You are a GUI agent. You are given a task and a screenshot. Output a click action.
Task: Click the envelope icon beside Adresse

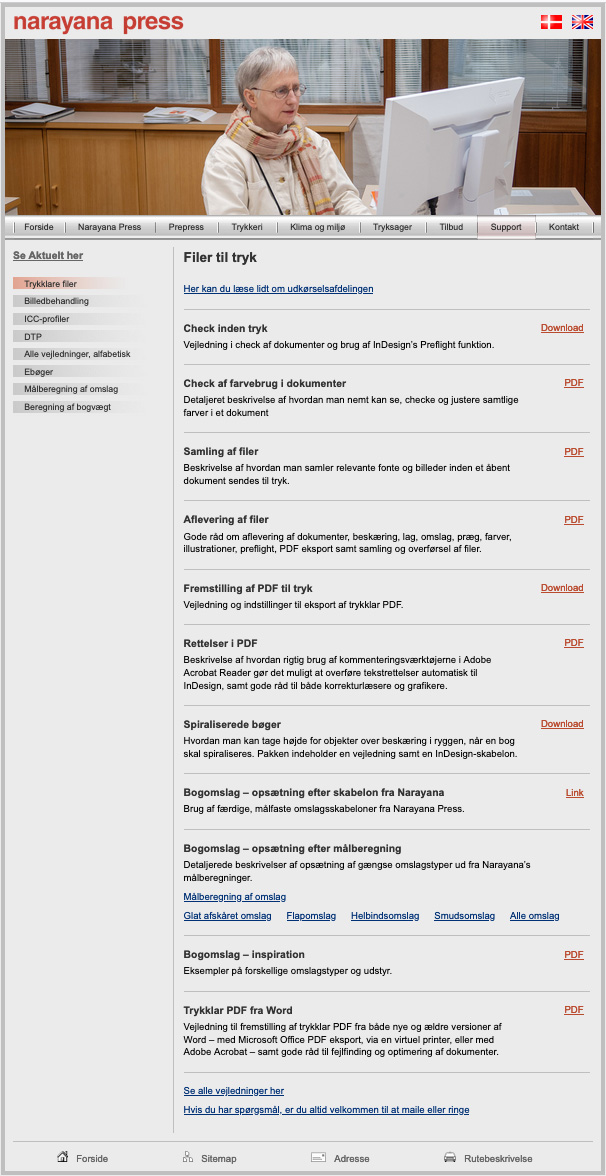pyautogui.click(x=318, y=1157)
